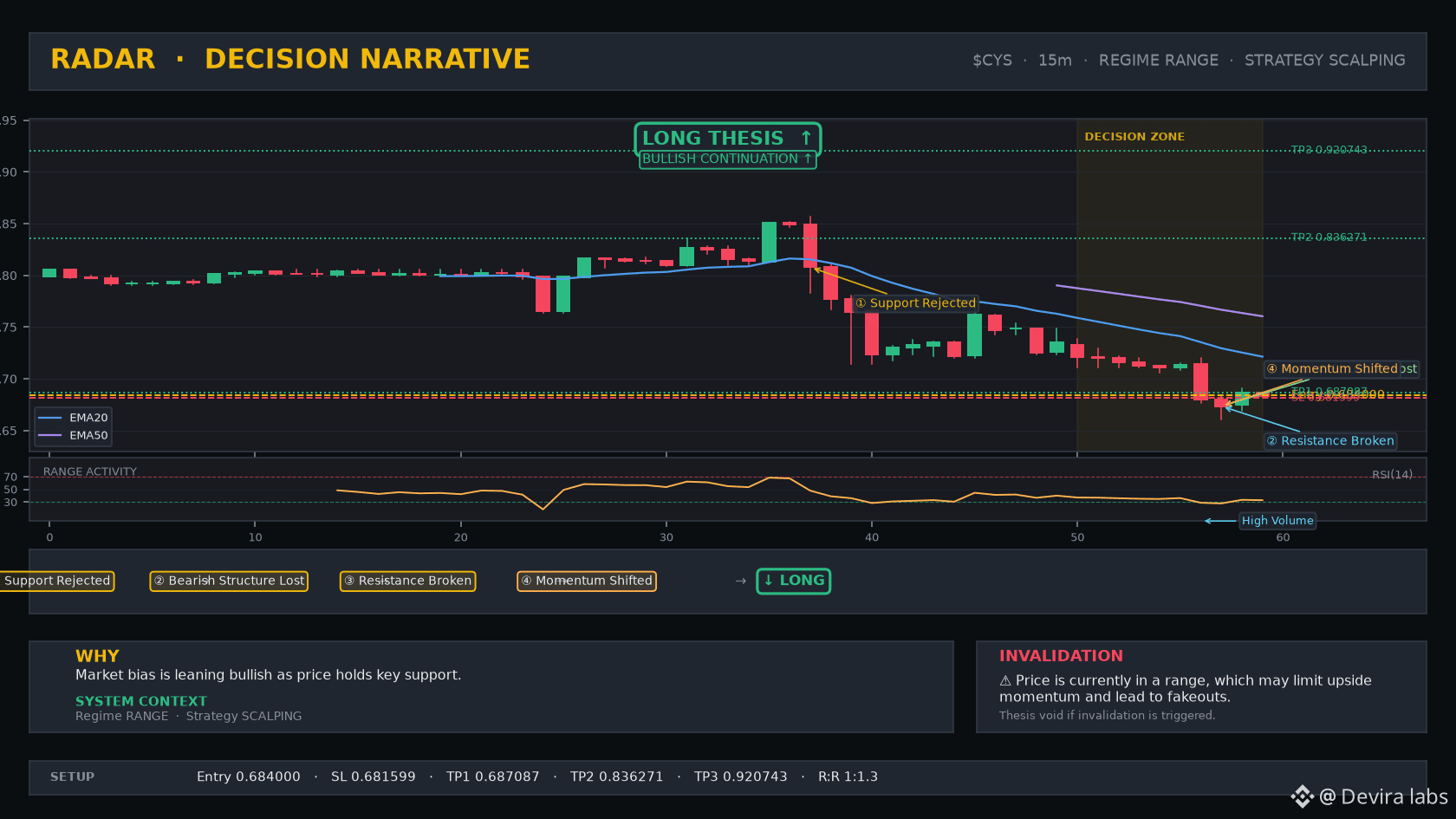The image size is (1456, 819).
Task: Select the Bearish Structure Lost step chip
Action: 229,581
